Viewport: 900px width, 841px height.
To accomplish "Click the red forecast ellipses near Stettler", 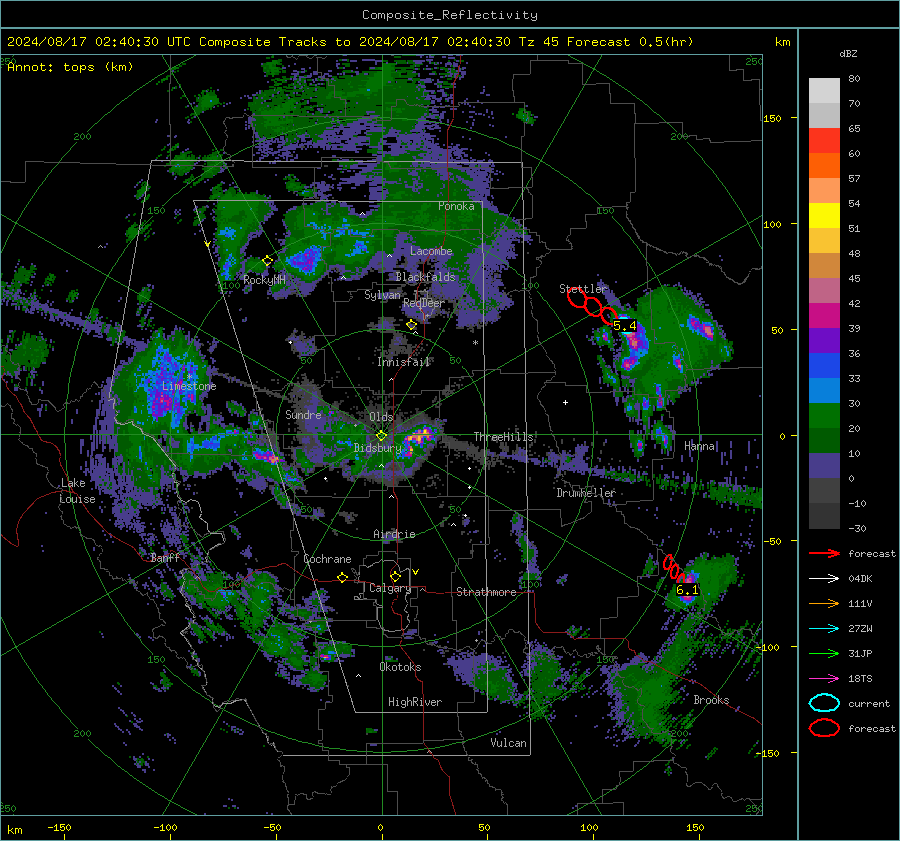I will [x=592, y=305].
